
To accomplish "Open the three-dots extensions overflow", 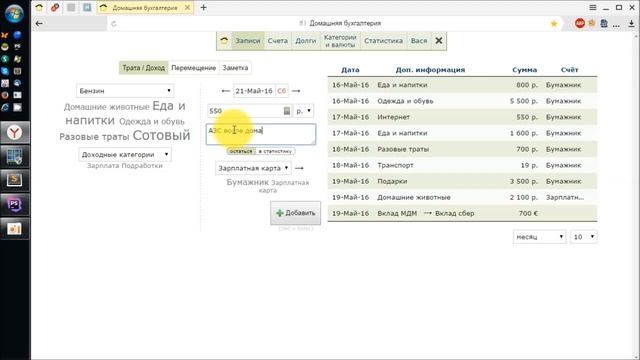I will pyautogui.click(x=616, y=24).
